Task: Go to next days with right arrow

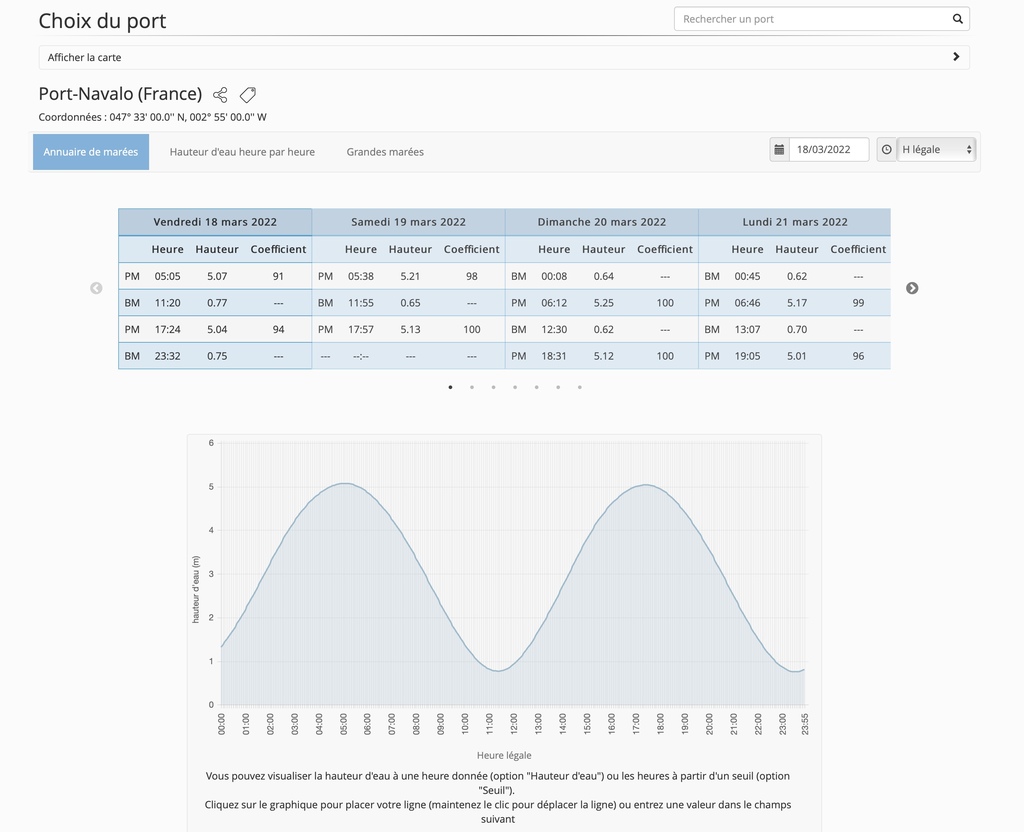Action: coord(912,288)
